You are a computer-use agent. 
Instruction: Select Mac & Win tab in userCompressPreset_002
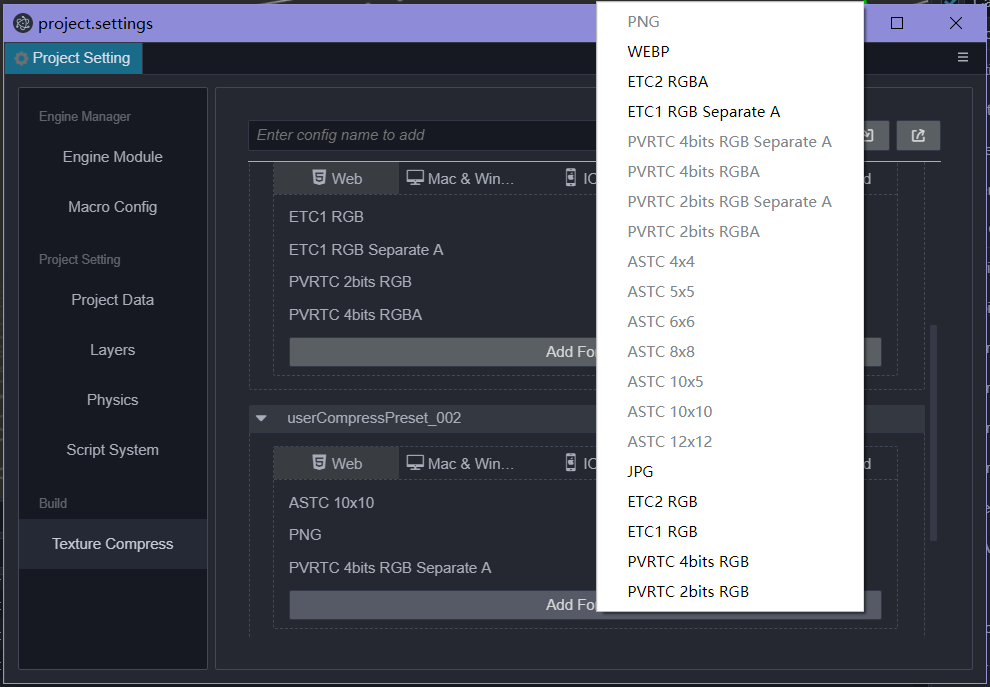pyautogui.click(x=461, y=463)
